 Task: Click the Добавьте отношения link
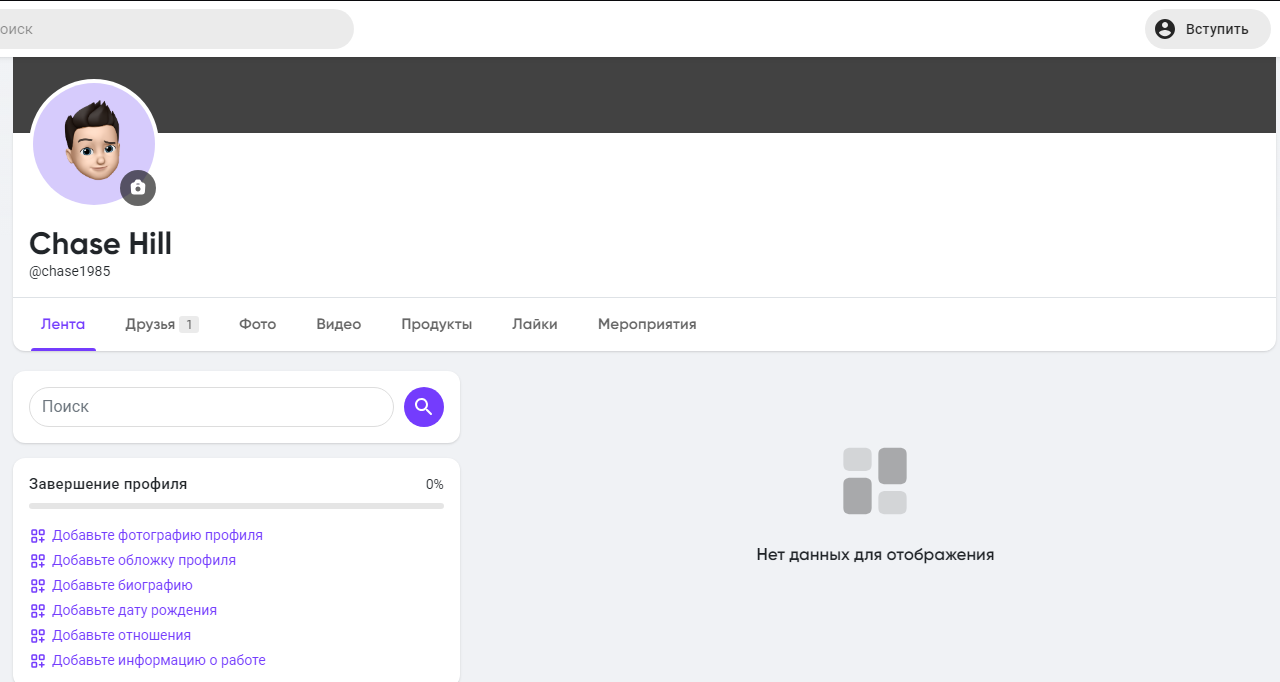point(121,635)
